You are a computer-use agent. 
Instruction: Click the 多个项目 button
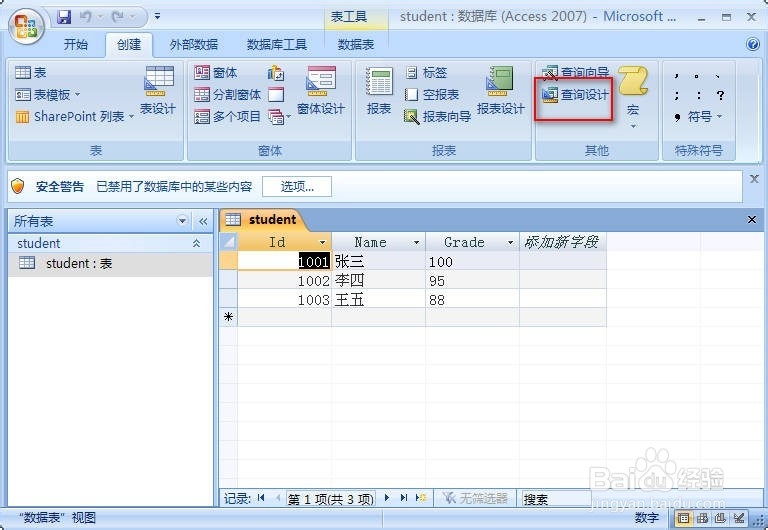click(x=227, y=117)
